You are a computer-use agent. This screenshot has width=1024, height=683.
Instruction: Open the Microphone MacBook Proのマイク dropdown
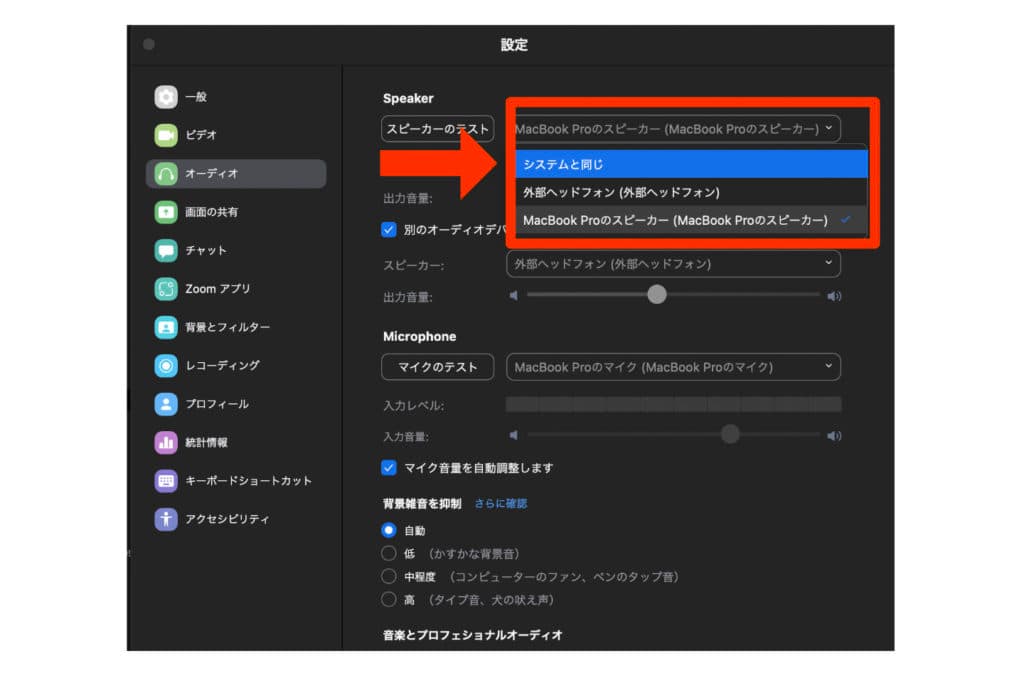[x=673, y=367]
